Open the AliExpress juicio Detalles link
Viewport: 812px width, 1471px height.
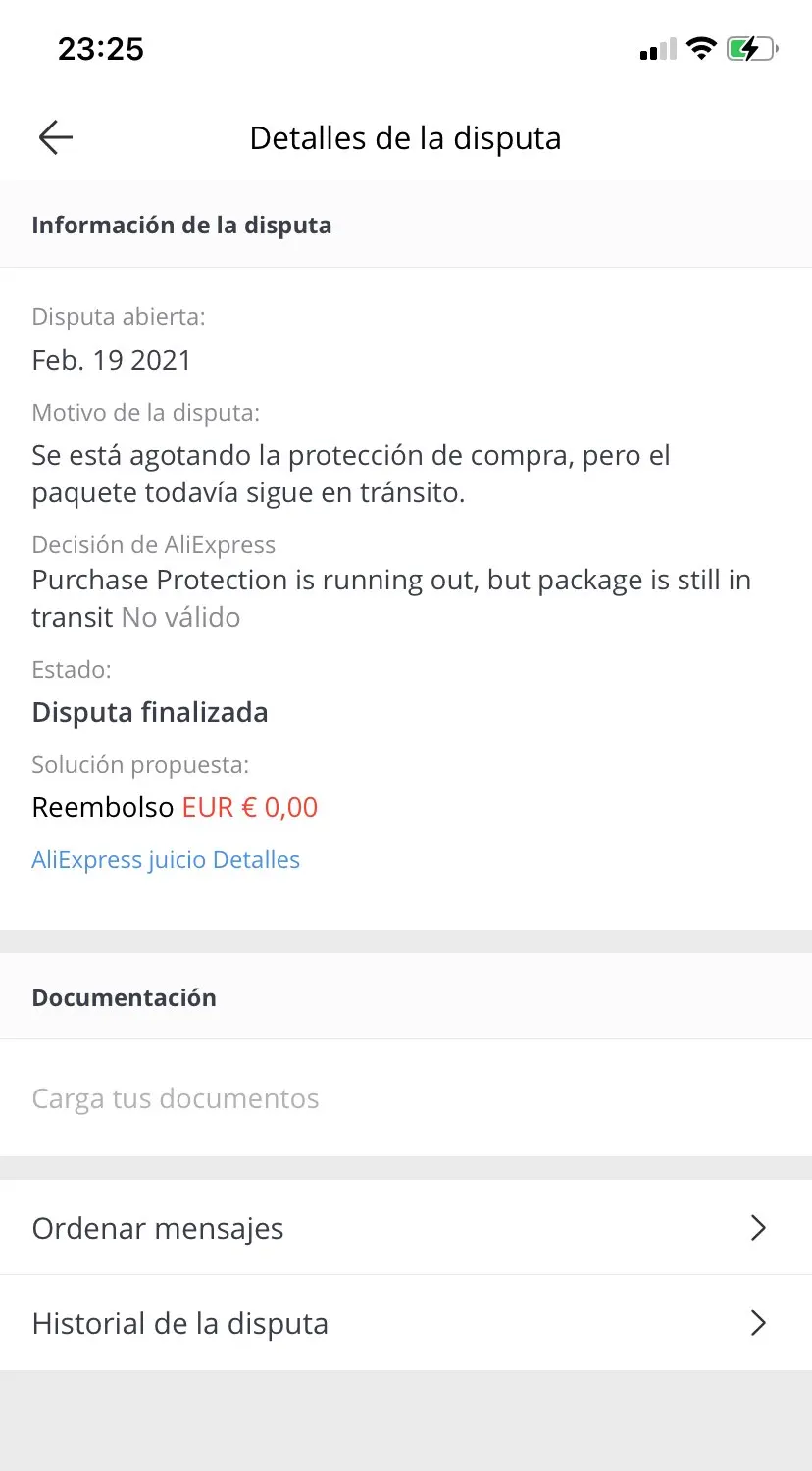coord(166,860)
